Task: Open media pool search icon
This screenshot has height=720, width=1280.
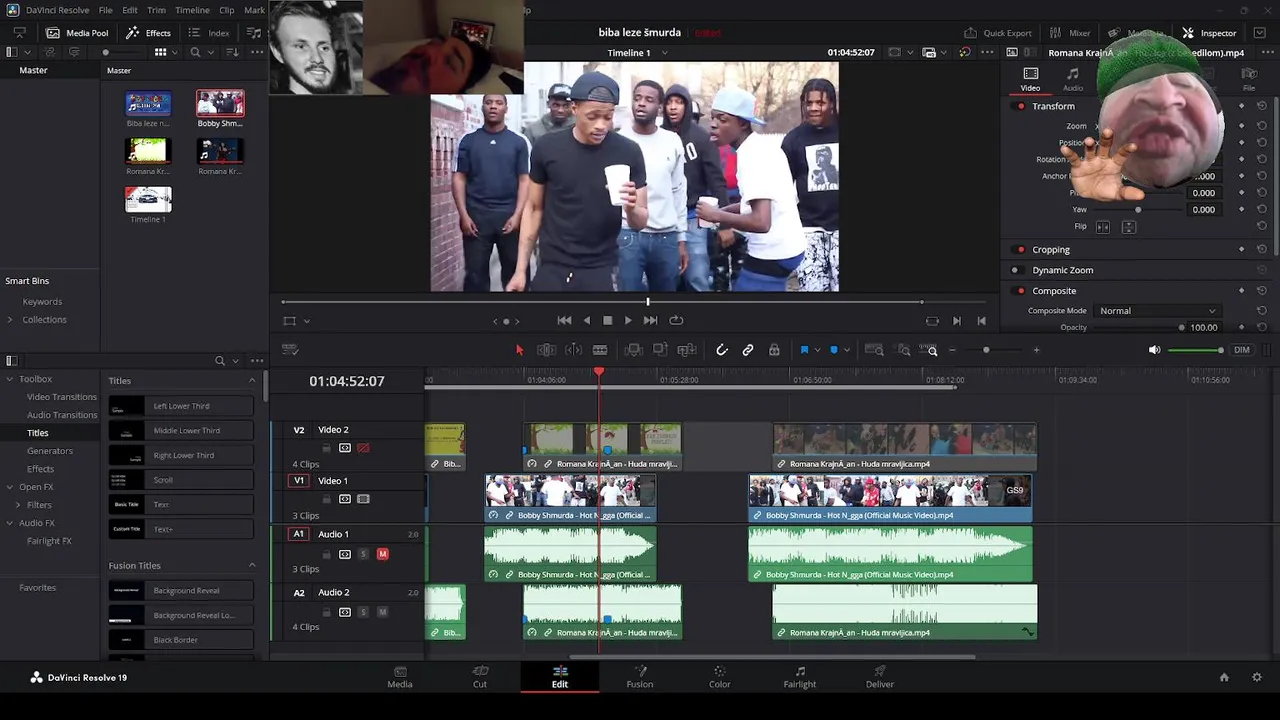Action: click(x=195, y=52)
